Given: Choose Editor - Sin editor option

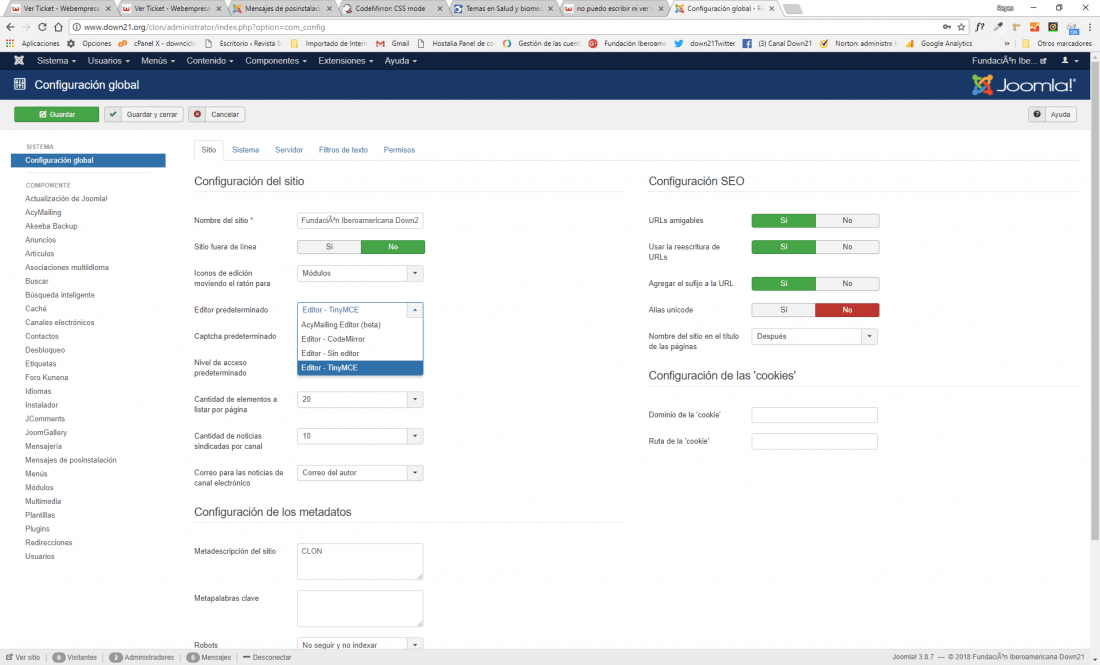Looking at the screenshot, I should 360,354.
